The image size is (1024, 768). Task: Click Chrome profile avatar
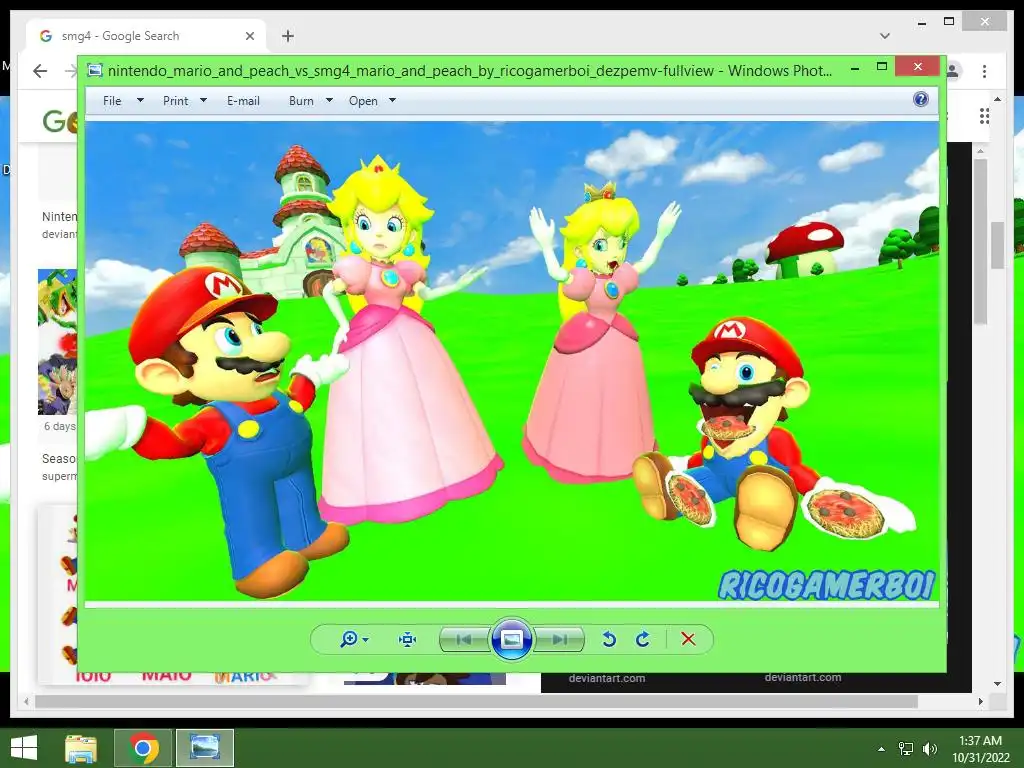(x=953, y=71)
